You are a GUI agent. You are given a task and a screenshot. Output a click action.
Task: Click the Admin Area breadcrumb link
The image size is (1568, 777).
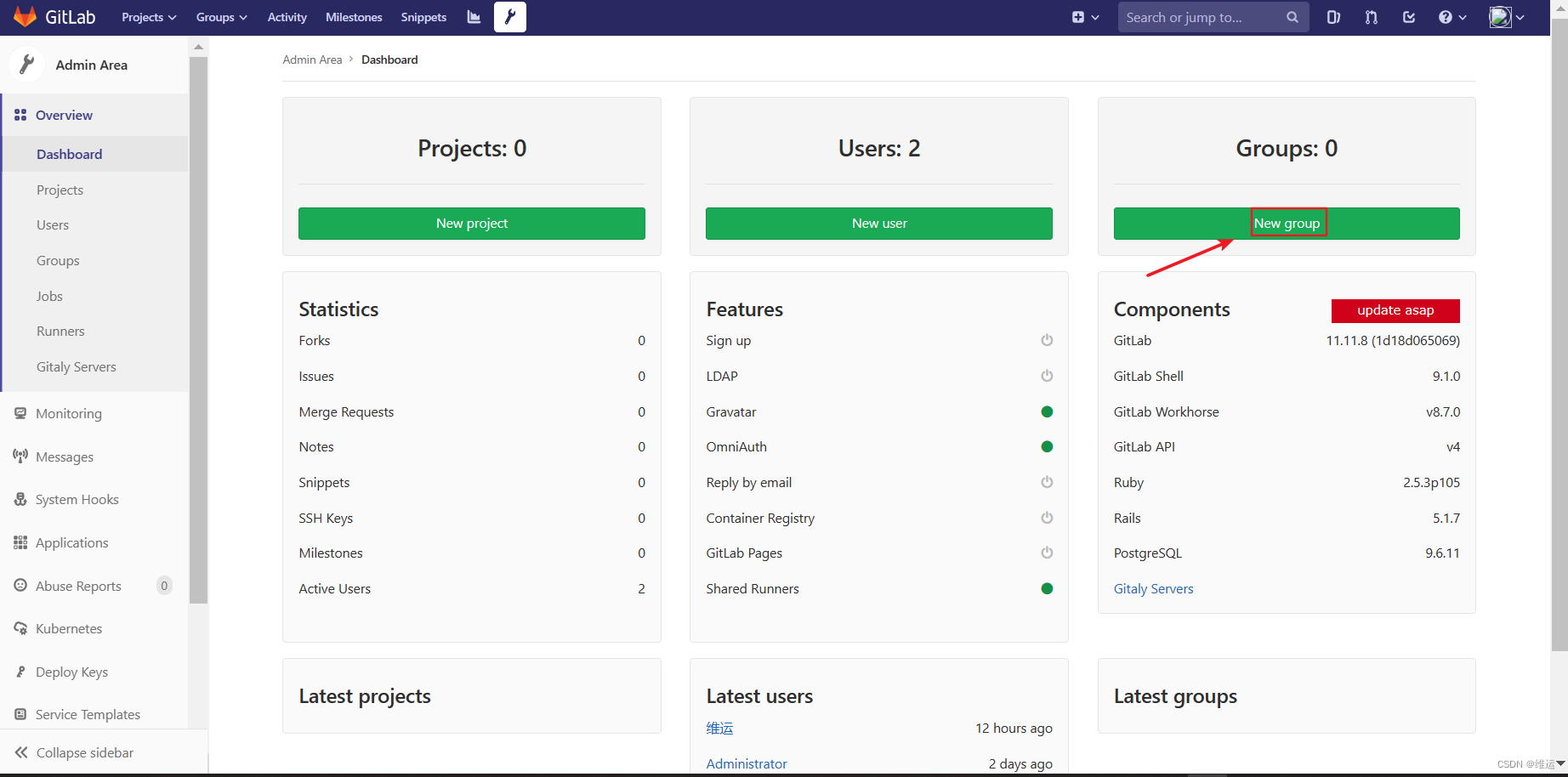pos(312,60)
